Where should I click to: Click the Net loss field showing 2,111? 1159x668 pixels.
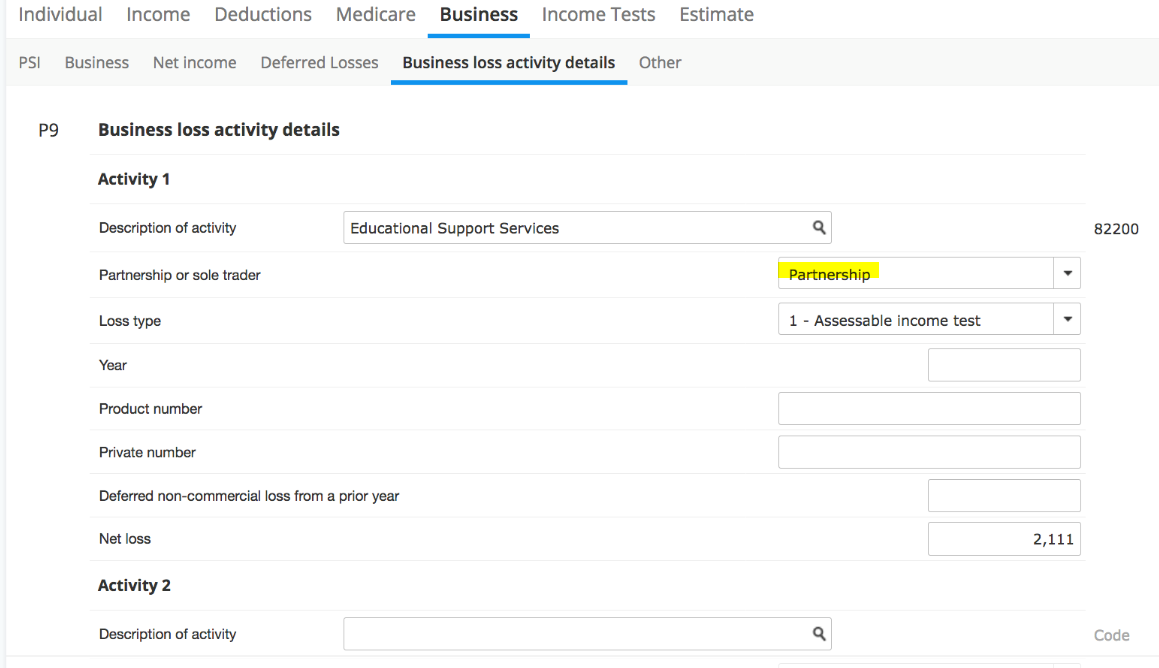coord(1005,539)
